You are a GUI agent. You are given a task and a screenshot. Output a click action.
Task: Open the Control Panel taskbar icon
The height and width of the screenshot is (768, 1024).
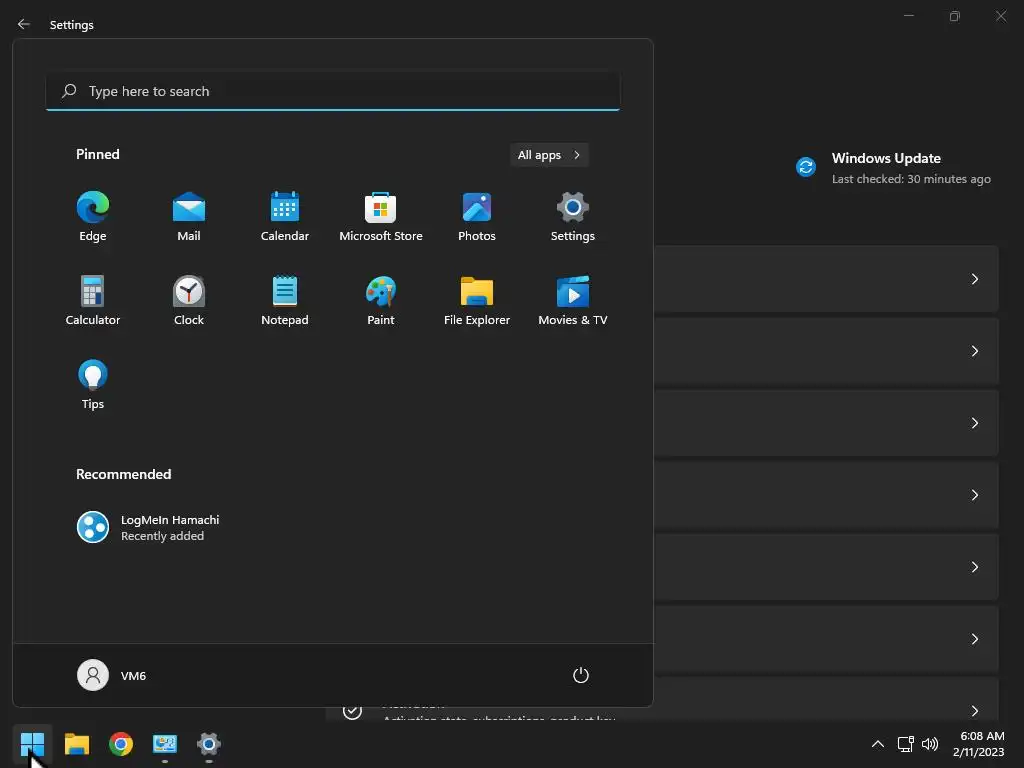(x=165, y=744)
